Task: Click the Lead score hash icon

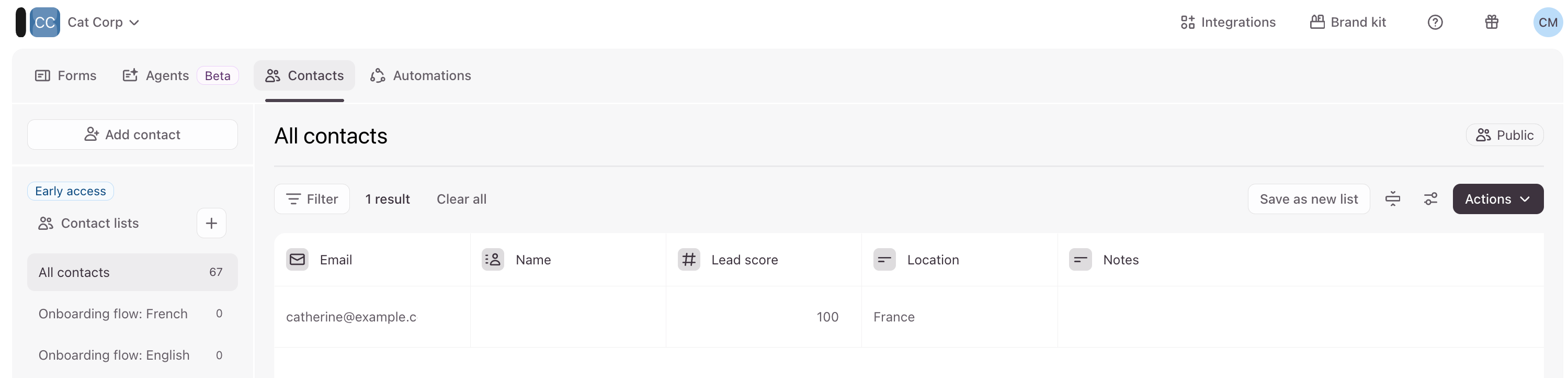Action: (688, 260)
